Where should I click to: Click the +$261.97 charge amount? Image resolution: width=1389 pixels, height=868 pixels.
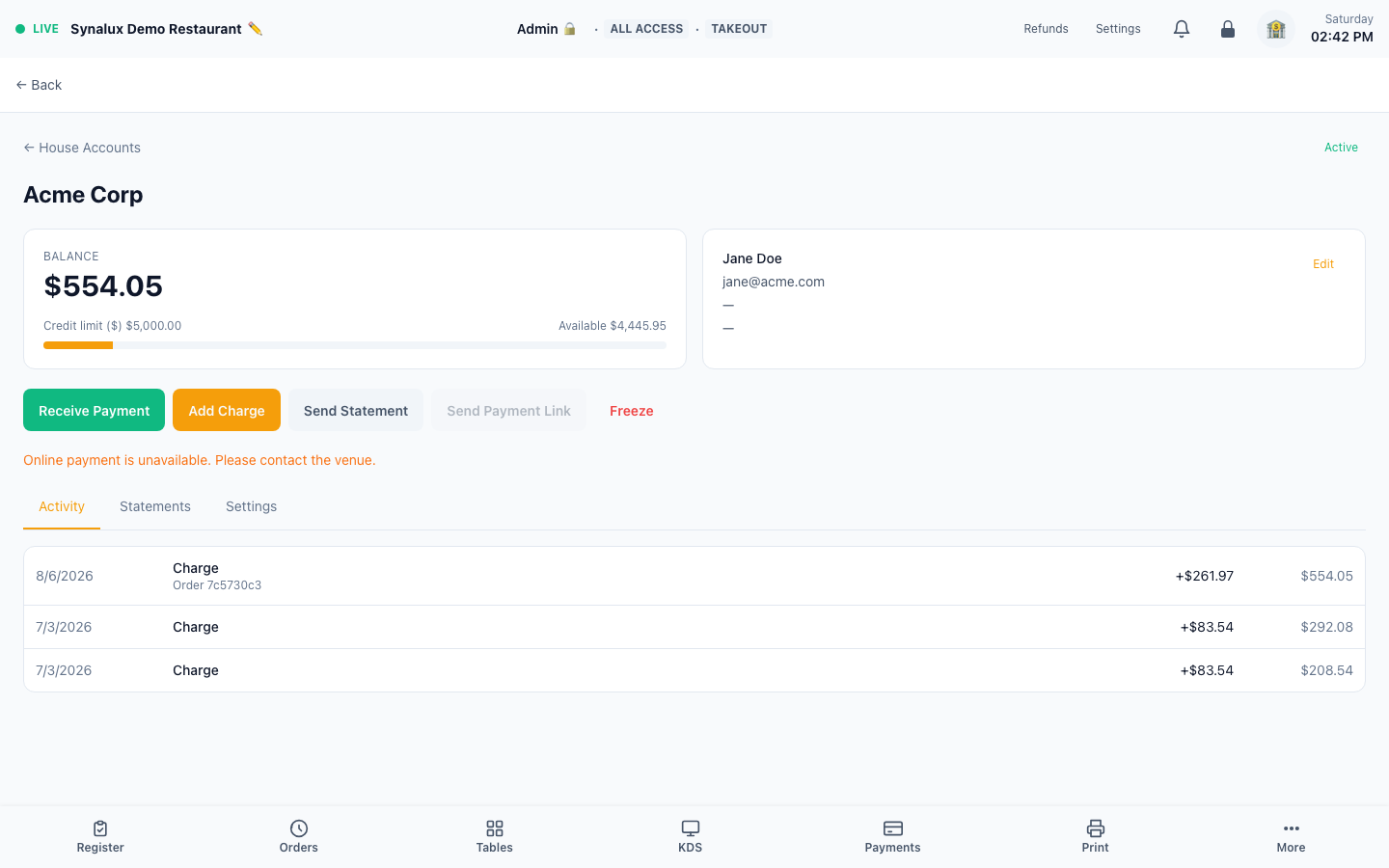(1205, 576)
